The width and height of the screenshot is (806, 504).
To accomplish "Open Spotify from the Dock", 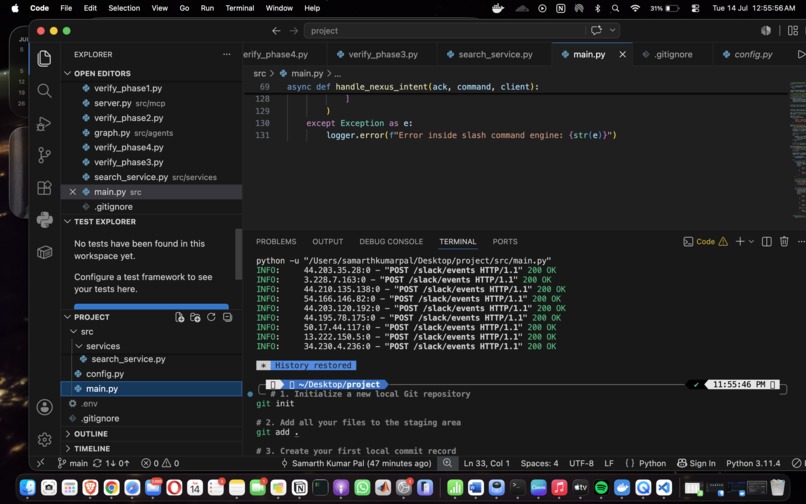I will pyautogui.click(x=601, y=487).
